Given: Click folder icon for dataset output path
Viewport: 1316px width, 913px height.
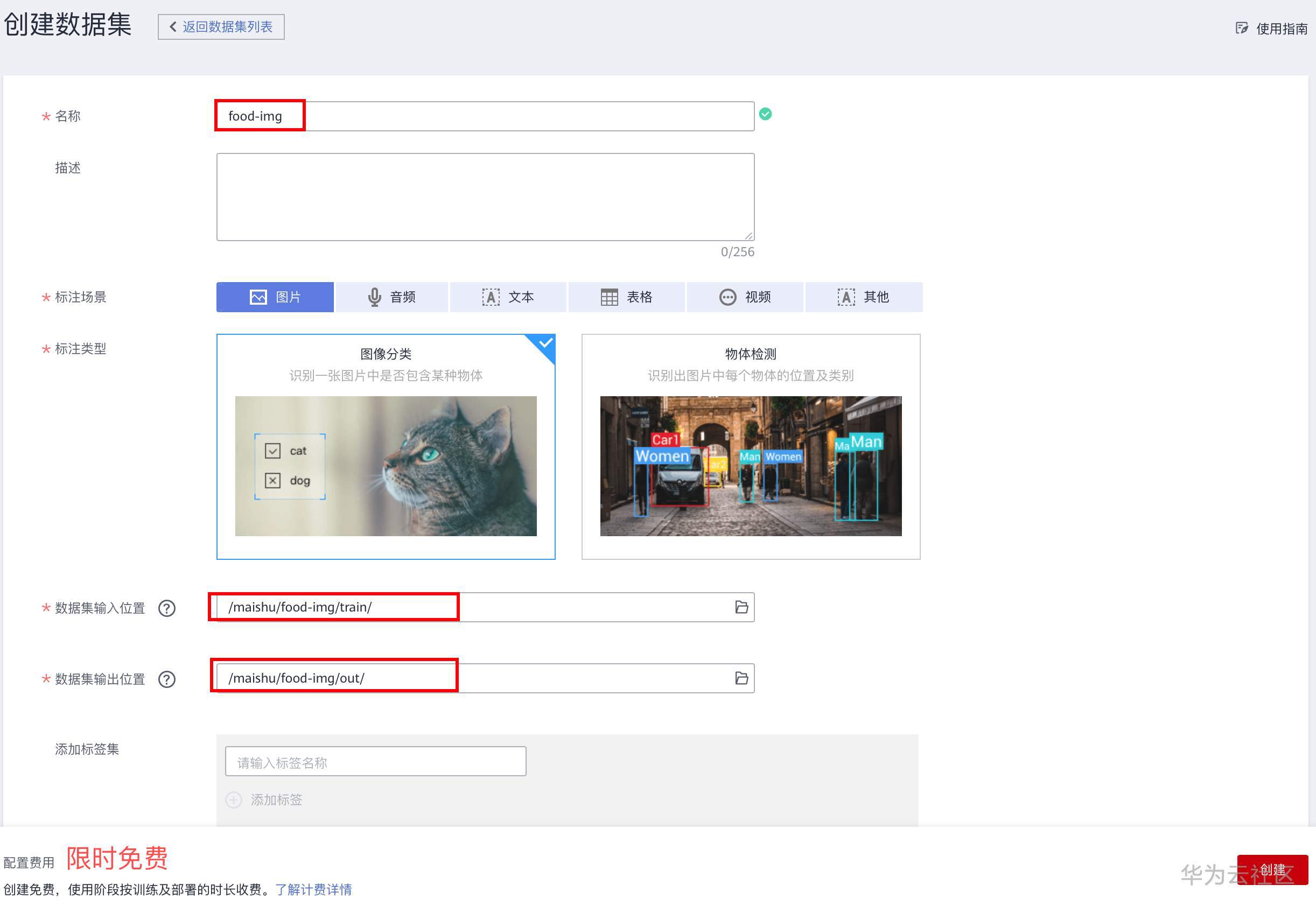Looking at the screenshot, I should (741, 678).
